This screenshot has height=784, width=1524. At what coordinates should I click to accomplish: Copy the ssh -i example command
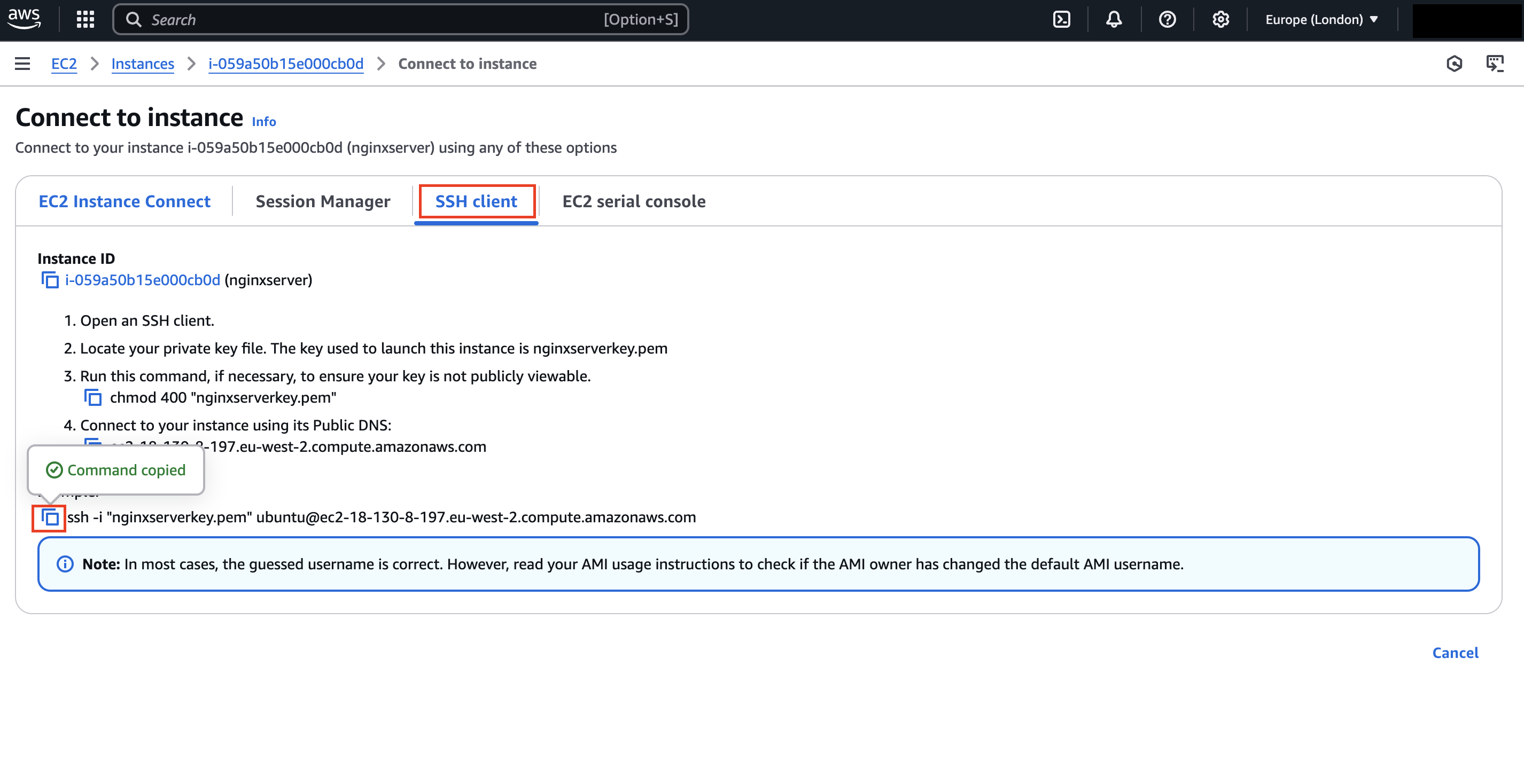click(x=50, y=518)
